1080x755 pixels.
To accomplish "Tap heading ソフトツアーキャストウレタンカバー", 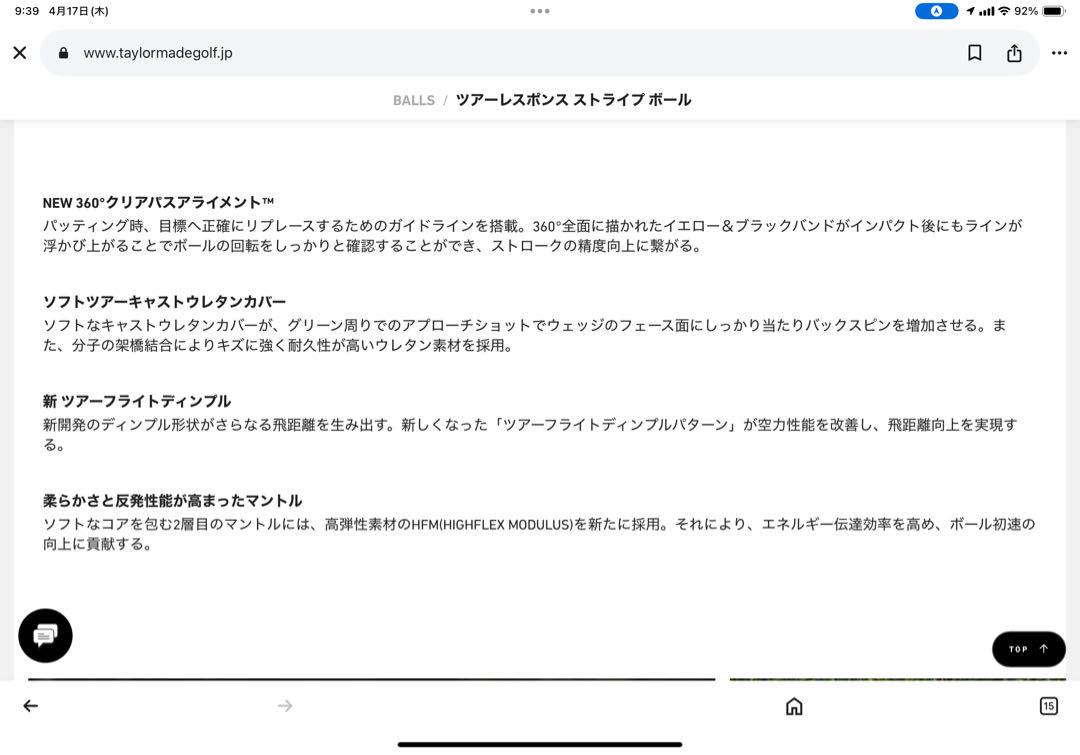I will (164, 302).
